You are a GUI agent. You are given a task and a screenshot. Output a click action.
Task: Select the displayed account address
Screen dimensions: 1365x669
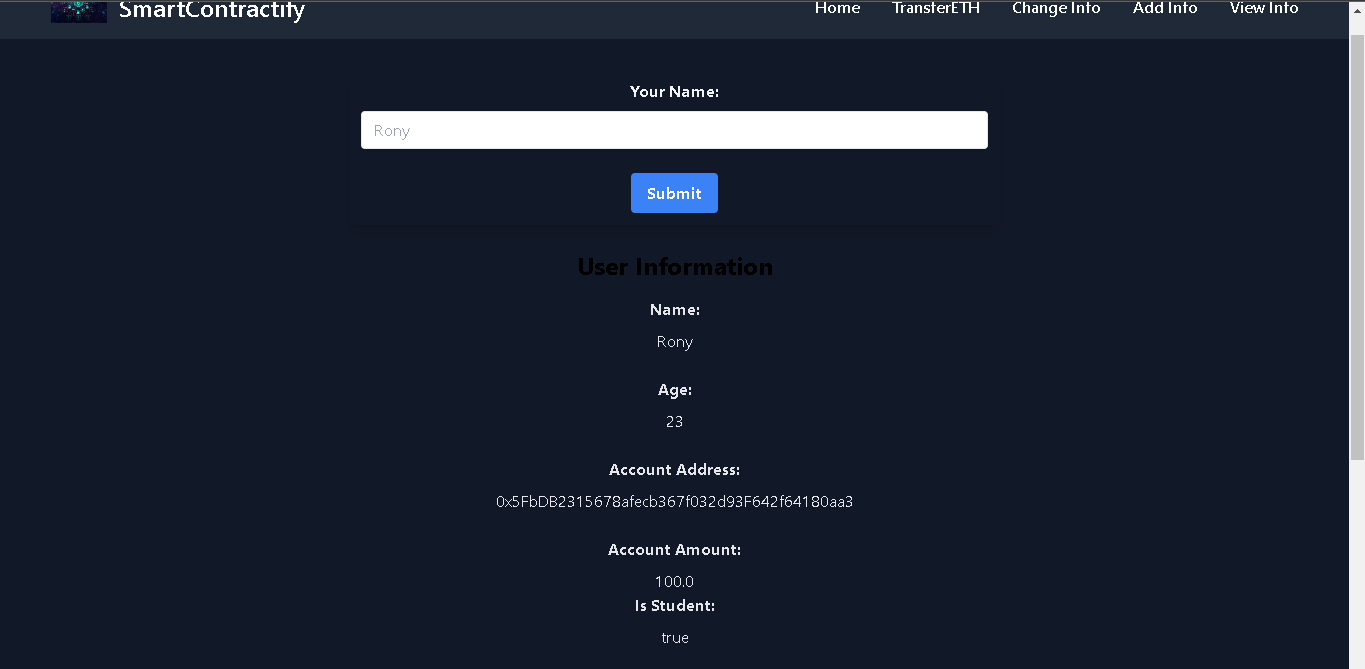pos(674,501)
